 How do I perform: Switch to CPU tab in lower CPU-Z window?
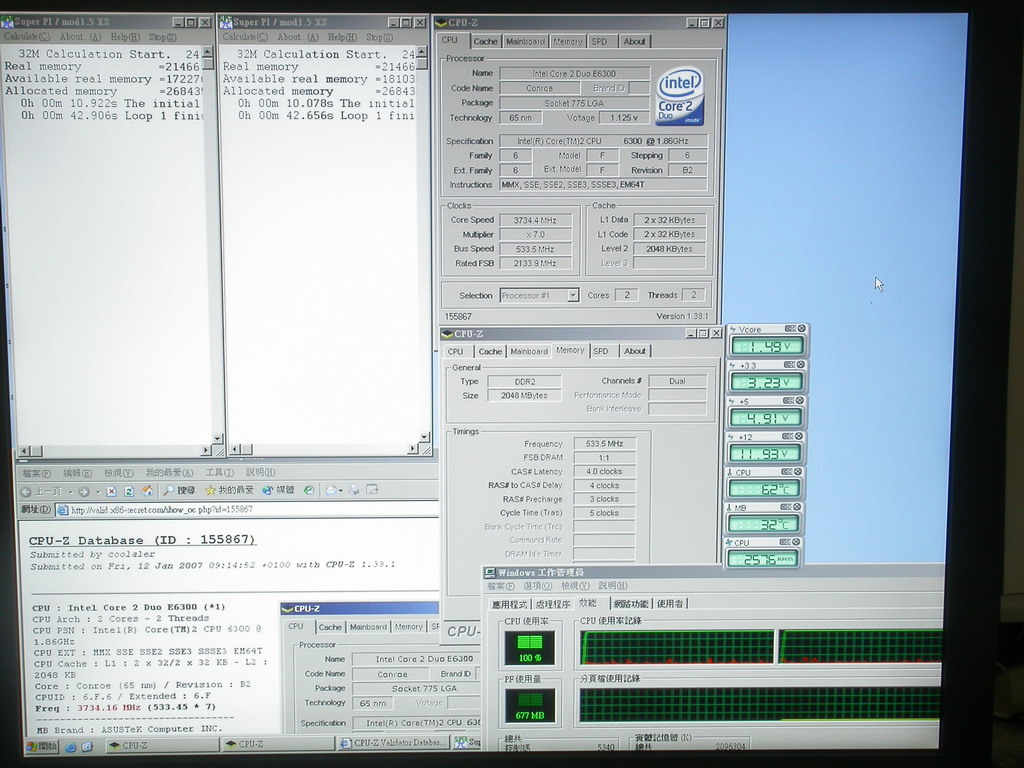click(x=455, y=351)
